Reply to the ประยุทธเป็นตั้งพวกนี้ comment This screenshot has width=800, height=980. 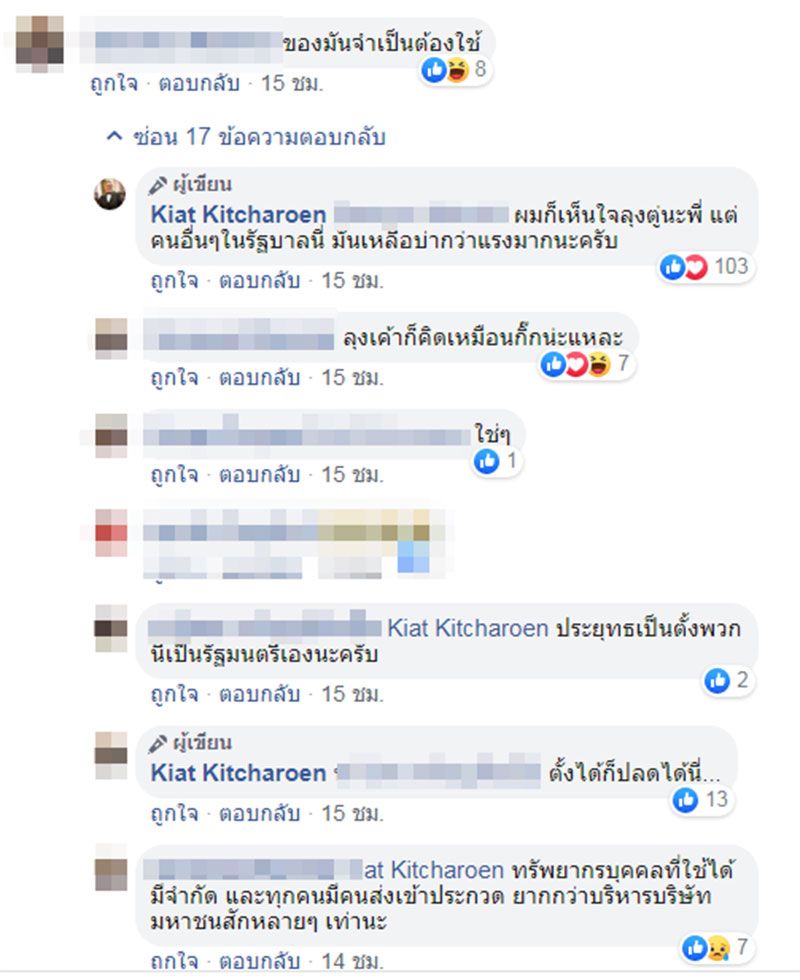(x=259, y=694)
